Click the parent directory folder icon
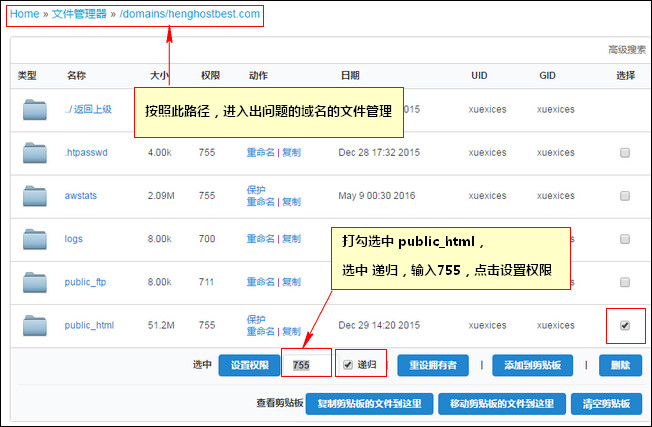This screenshot has width=652, height=427. 35,109
